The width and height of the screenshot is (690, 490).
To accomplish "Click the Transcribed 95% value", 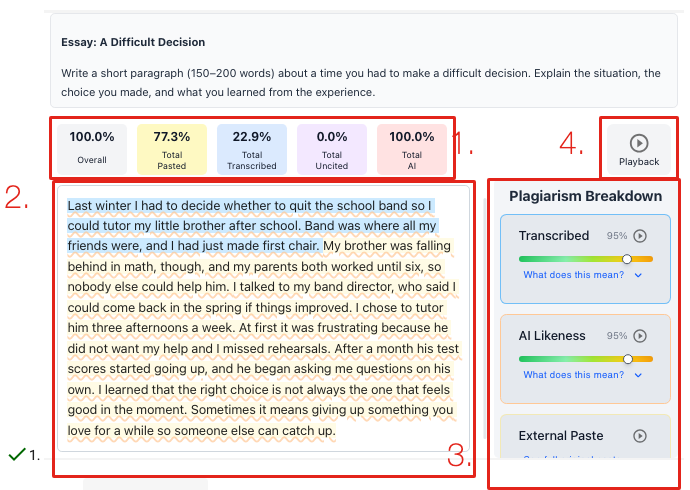I will click(x=617, y=236).
